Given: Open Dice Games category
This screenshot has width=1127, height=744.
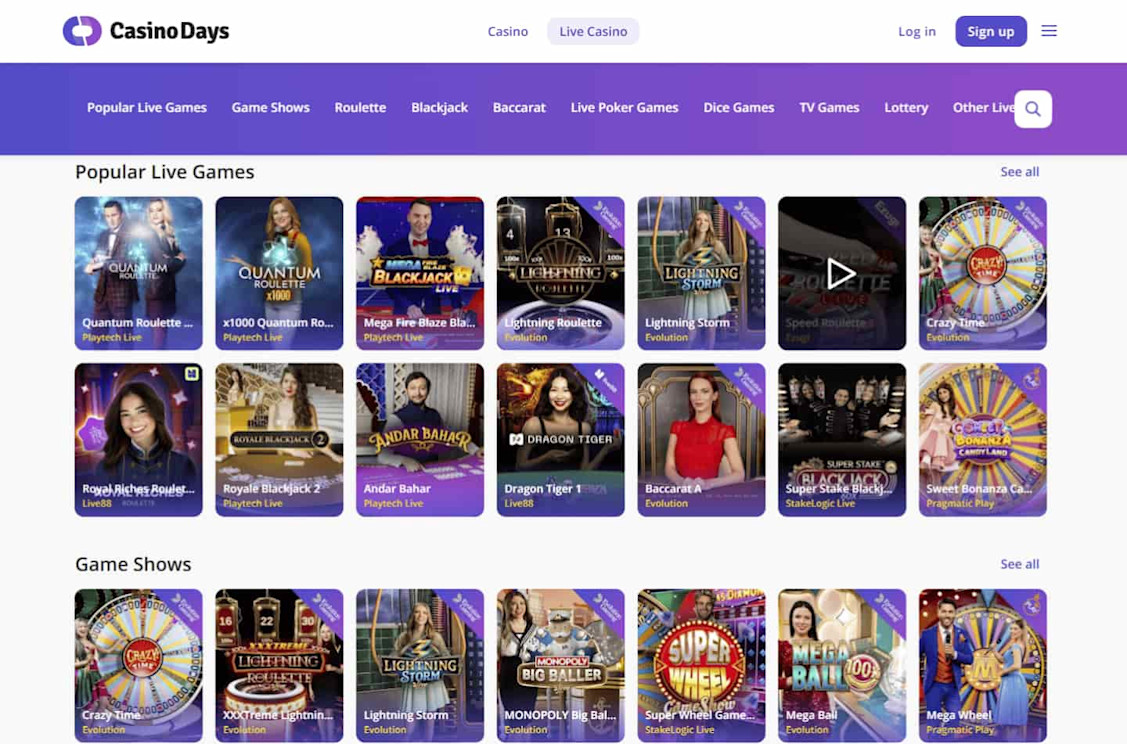Looking at the screenshot, I should tap(738, 108).
